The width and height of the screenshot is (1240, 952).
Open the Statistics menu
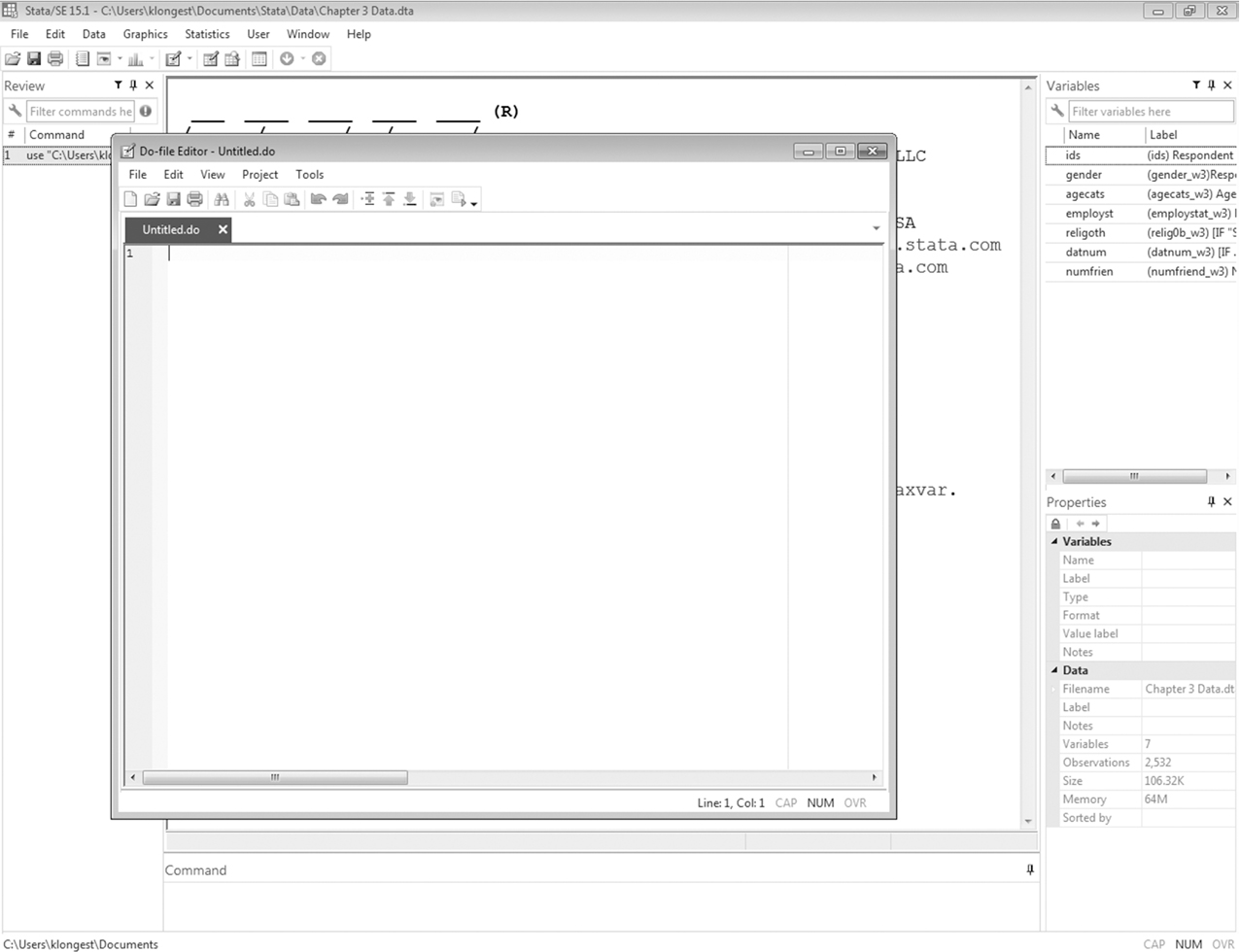pyautogui.click(x=207, y=34)
